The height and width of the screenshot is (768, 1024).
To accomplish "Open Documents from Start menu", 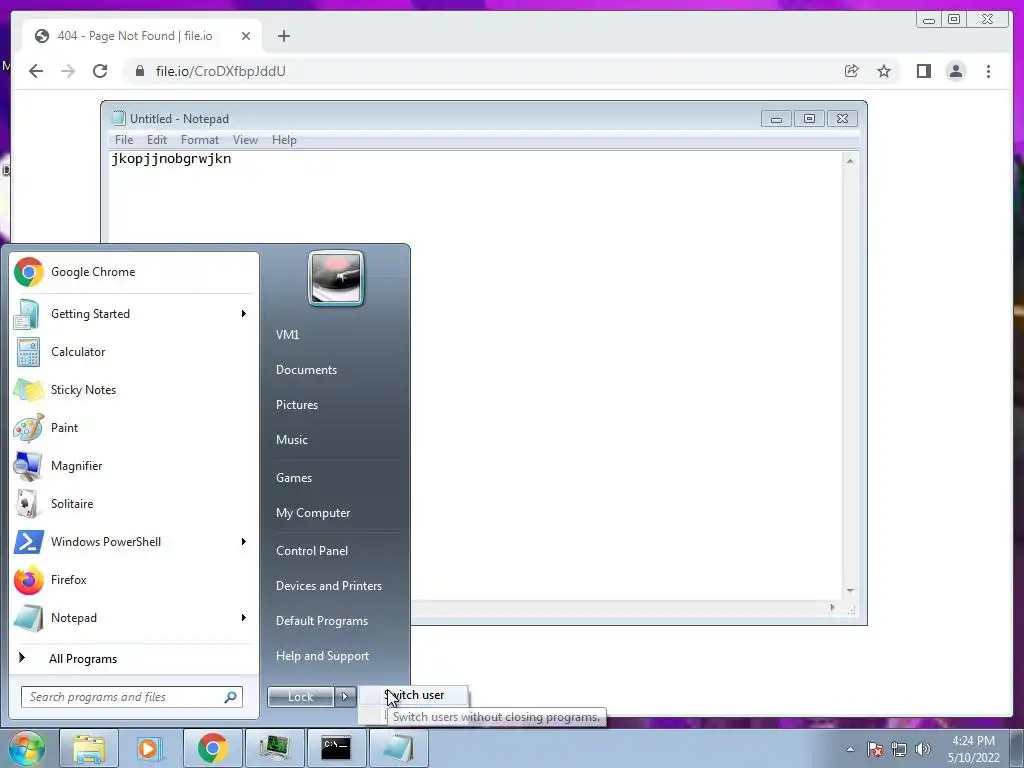I will point(306,370).
